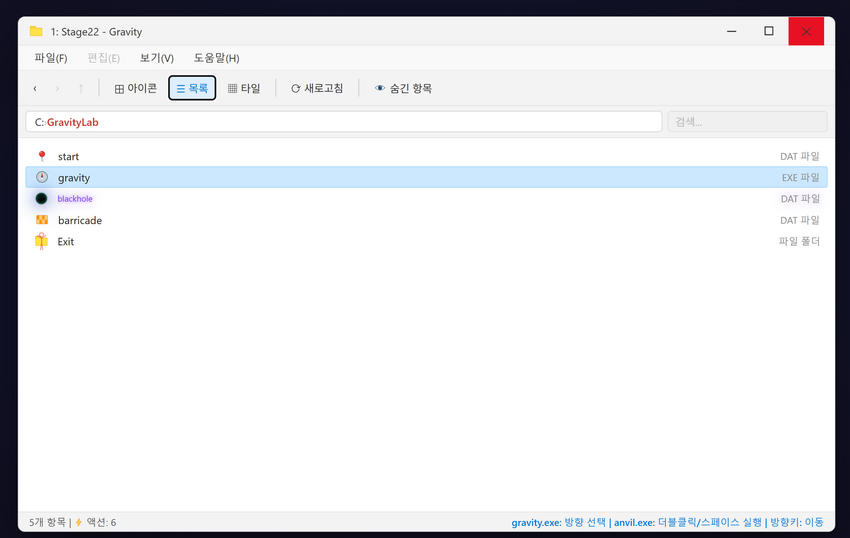The width and height of the screenshot is (850, 538).
Task: Click anvil.exe hint in status bar
Action: [x=687, y=522]
